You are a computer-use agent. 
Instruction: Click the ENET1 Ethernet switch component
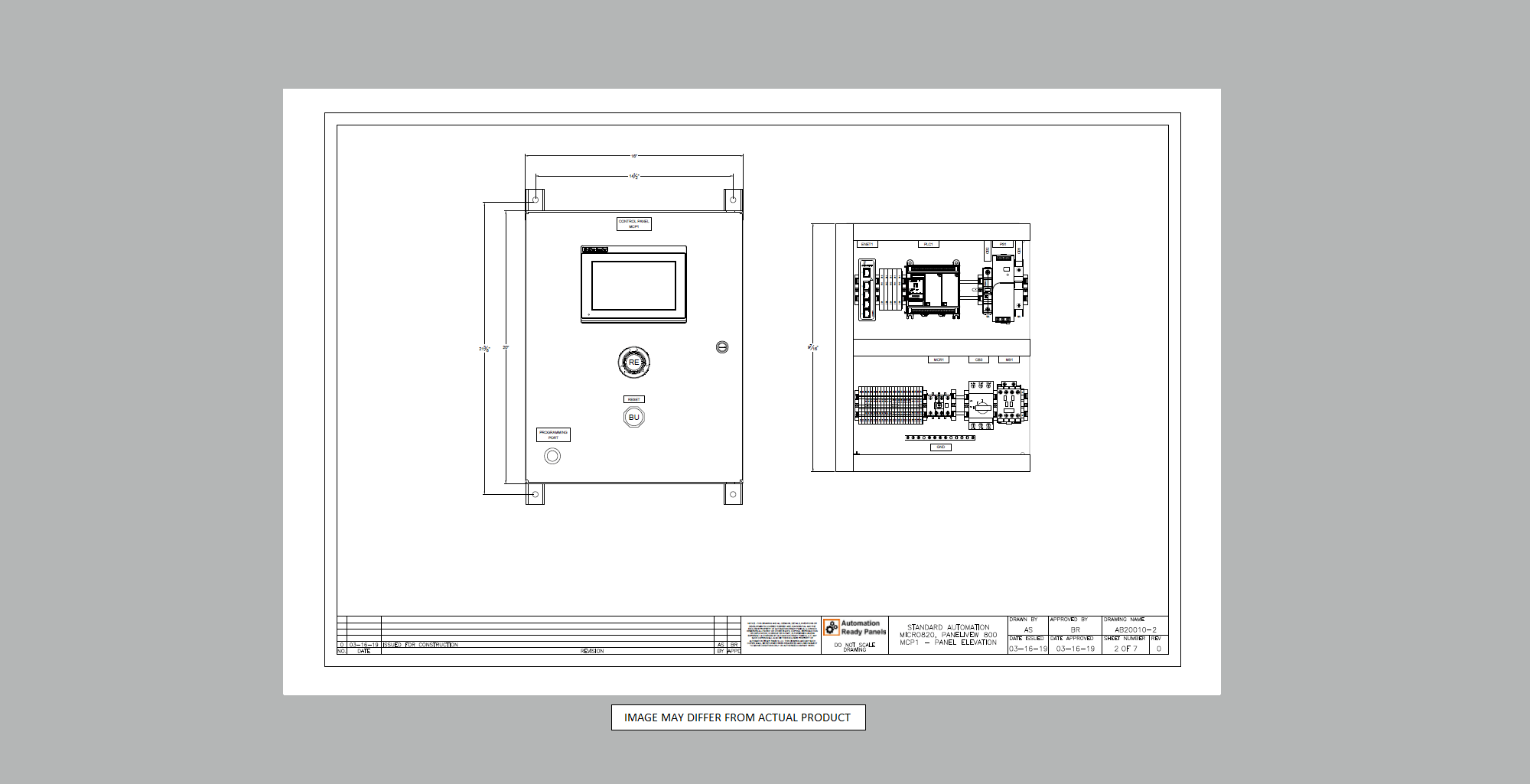click(x=867, y=290)
